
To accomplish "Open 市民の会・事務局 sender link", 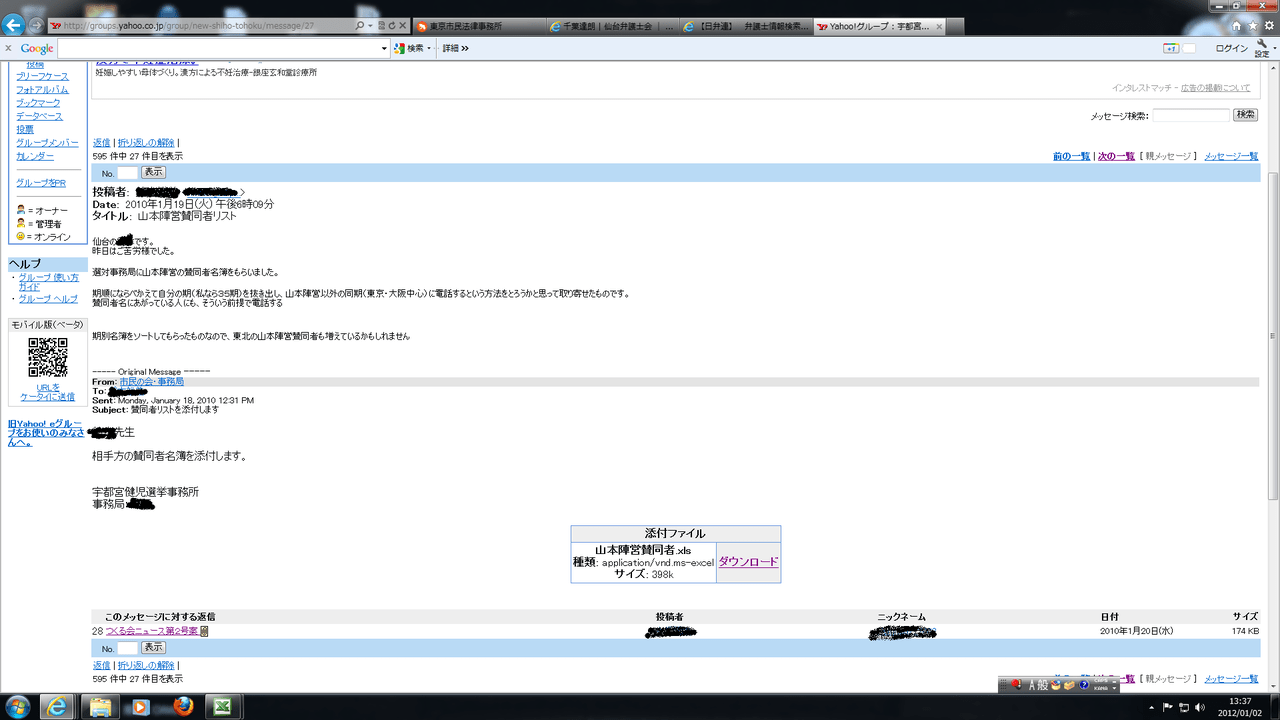I will click(151, 382).
